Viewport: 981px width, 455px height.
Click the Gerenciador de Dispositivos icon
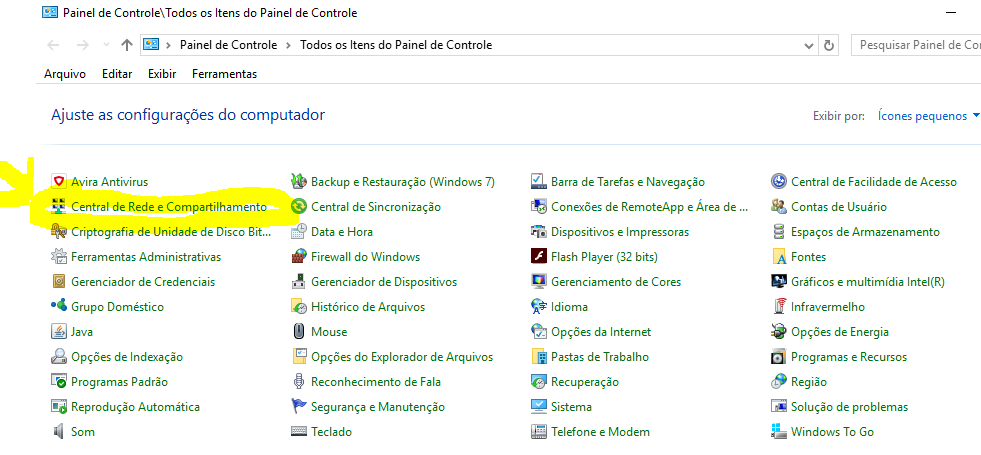pyautogui.click(x=299, y=282)
